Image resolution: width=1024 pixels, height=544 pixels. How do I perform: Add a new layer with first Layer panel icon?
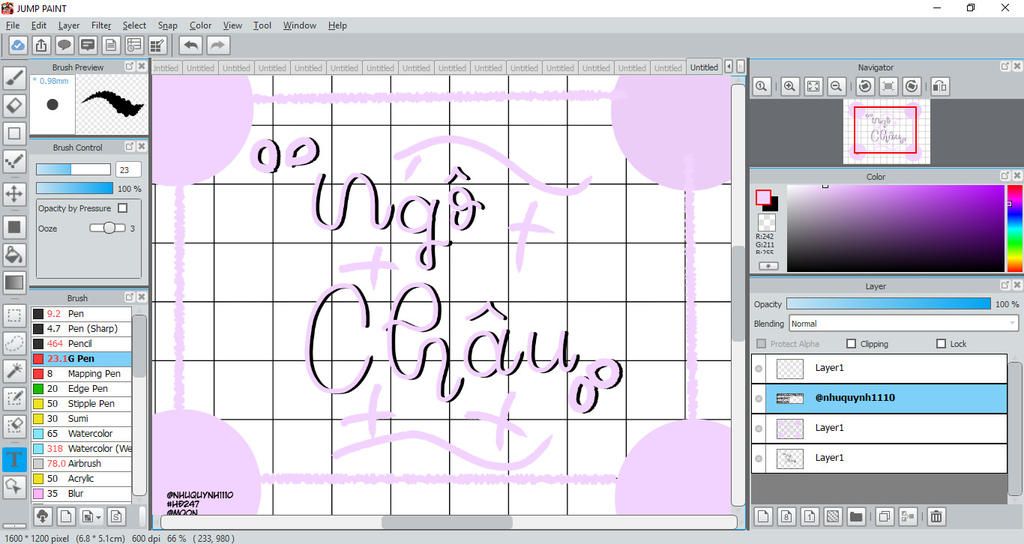pos(763,517)
